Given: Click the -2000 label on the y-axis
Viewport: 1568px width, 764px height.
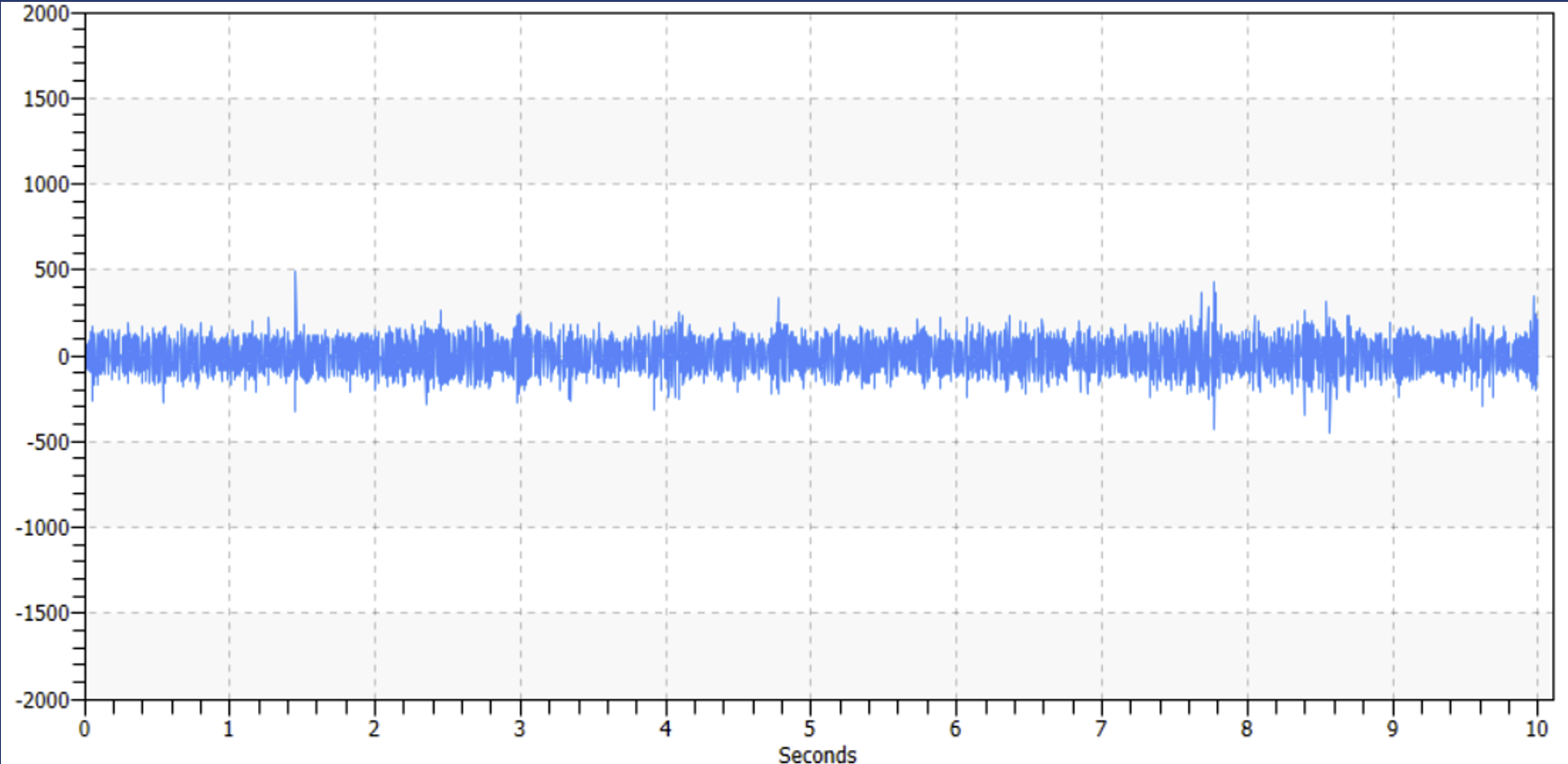Looking at the screenshot, I should click(x=42, y=700).
